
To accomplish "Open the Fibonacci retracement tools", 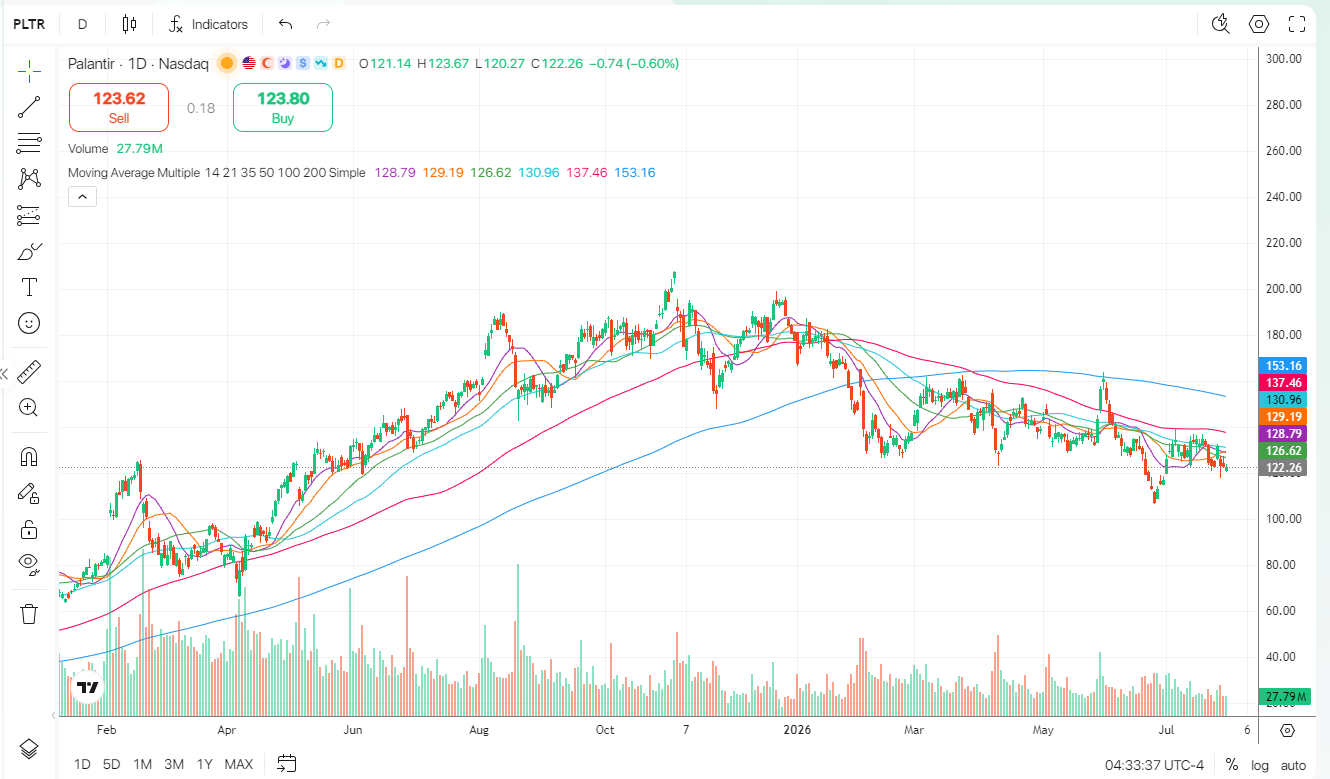I will (29, 143).
